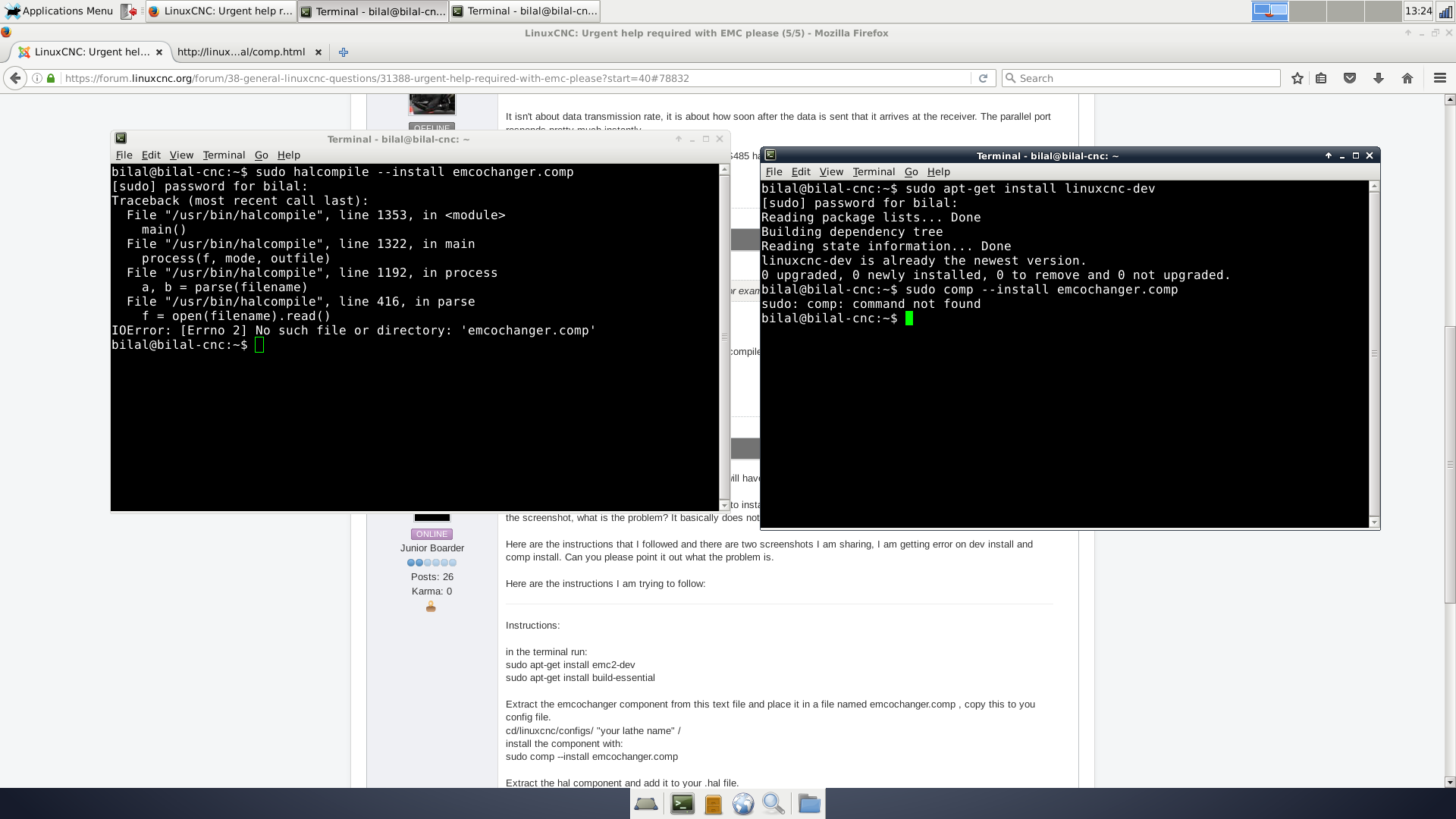The width and height of the screenshot is (1456, 819).
Task: Click the browser page scroll-up arrow
Action: (x=1450, y=99)
